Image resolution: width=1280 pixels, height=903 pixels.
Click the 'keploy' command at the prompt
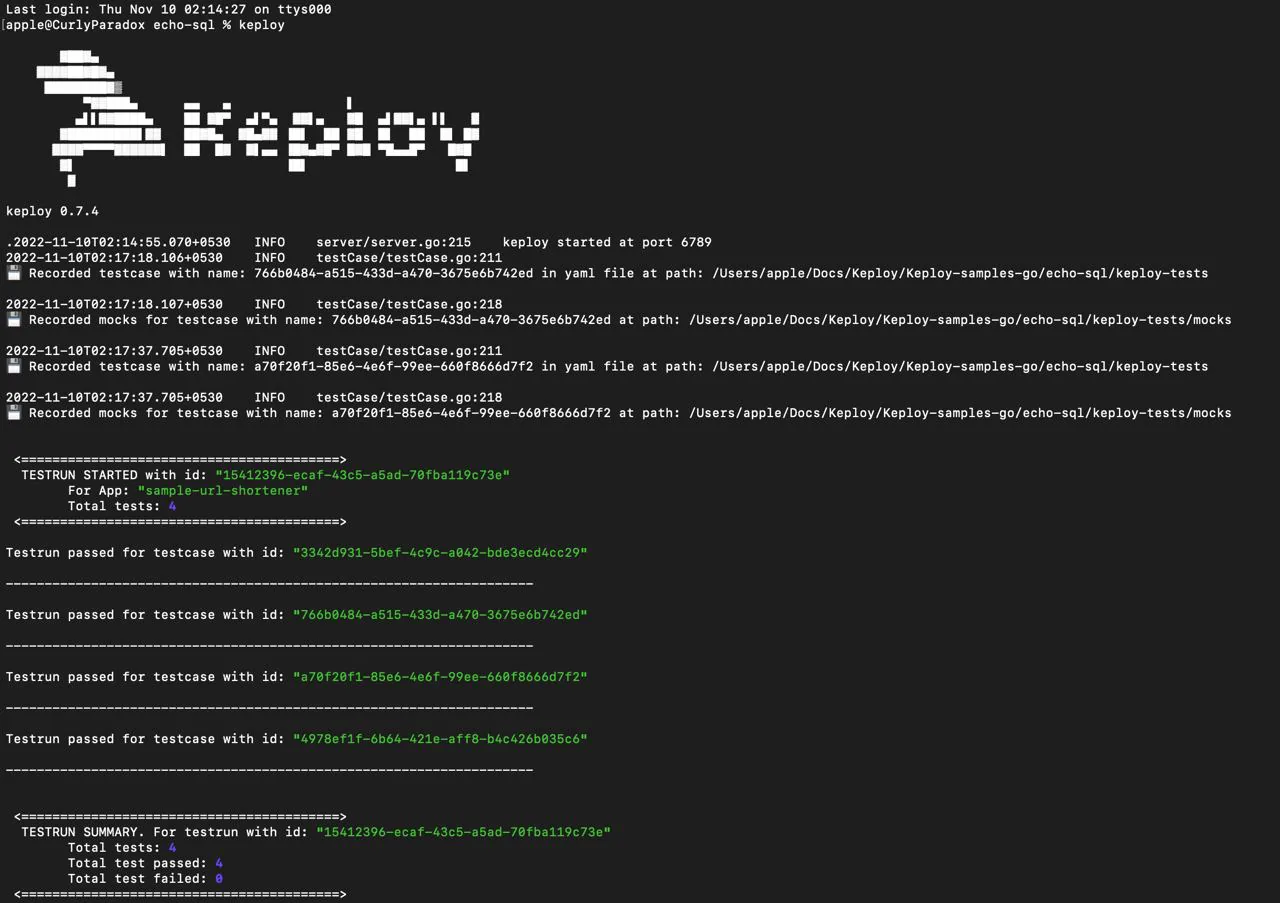(262, 25)
